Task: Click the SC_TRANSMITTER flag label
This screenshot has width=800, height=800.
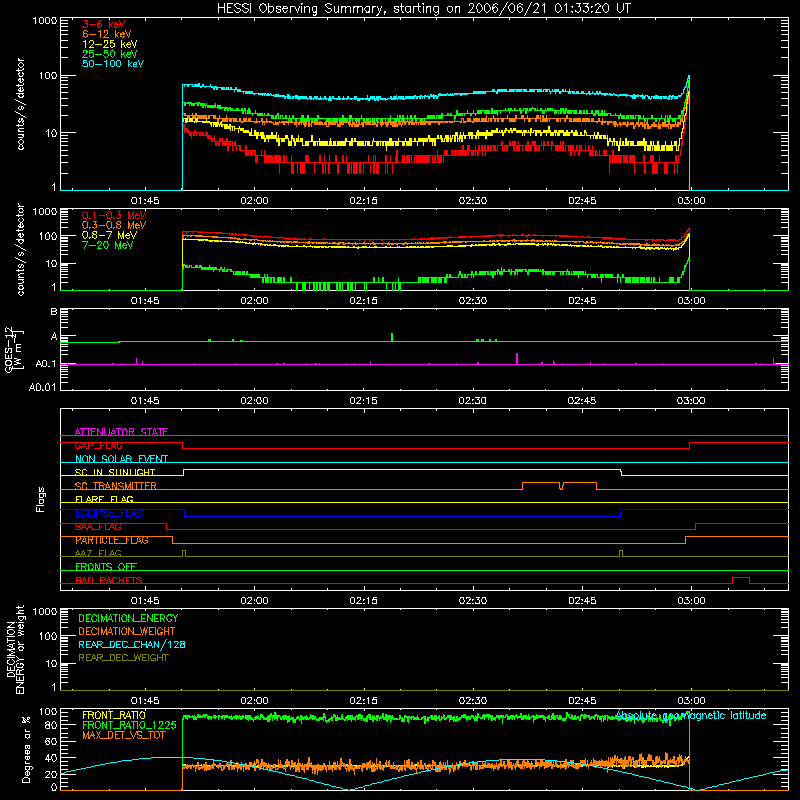Action: tap(115, 486)
